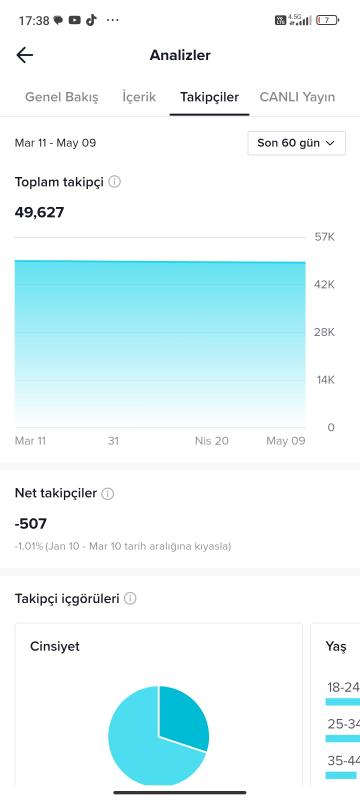Switch to the Genel Bakış tab
This screenshot has height=800, width=360.
click(62, 97)
